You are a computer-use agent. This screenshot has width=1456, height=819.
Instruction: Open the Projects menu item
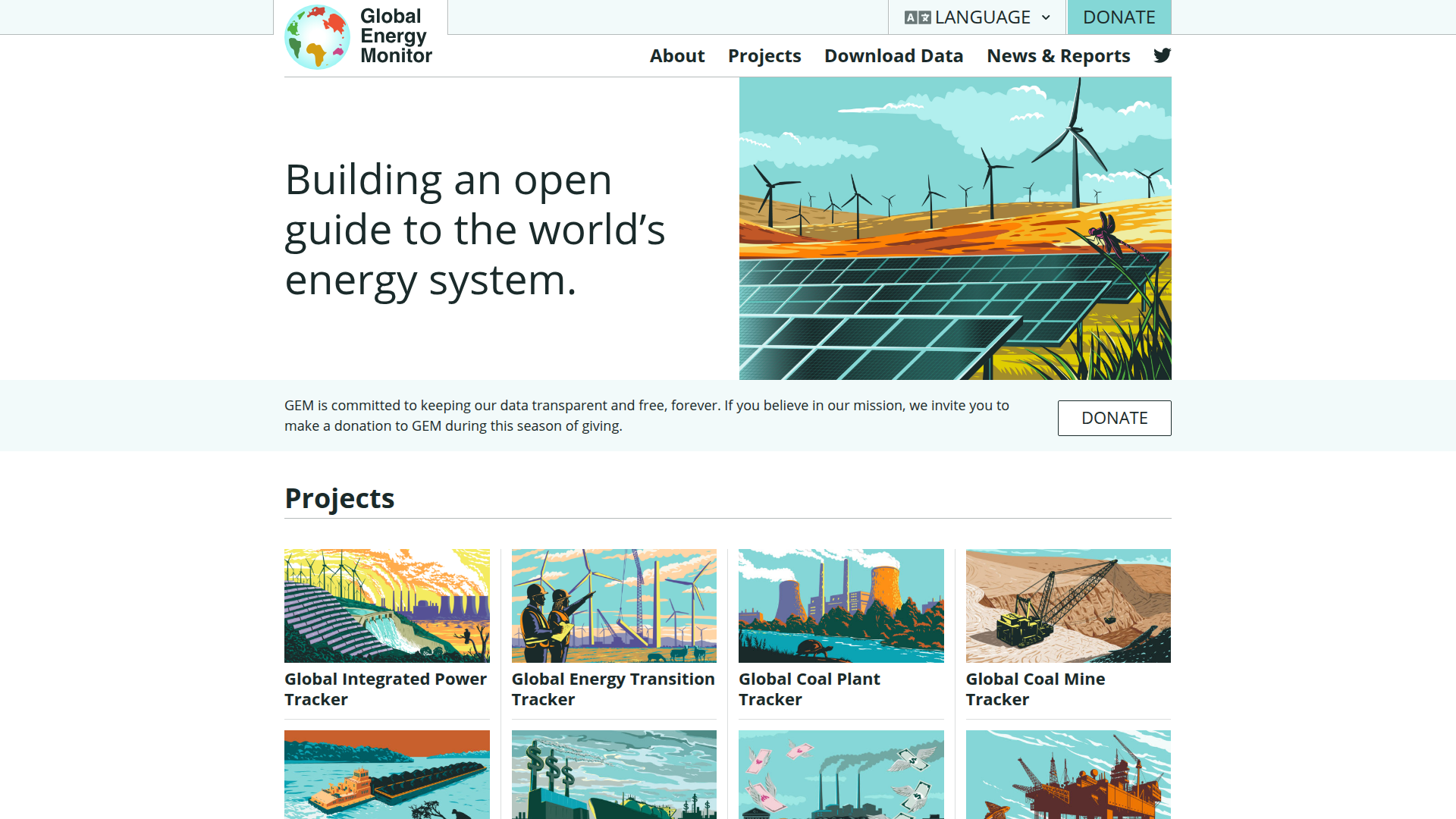coord(764,56)
